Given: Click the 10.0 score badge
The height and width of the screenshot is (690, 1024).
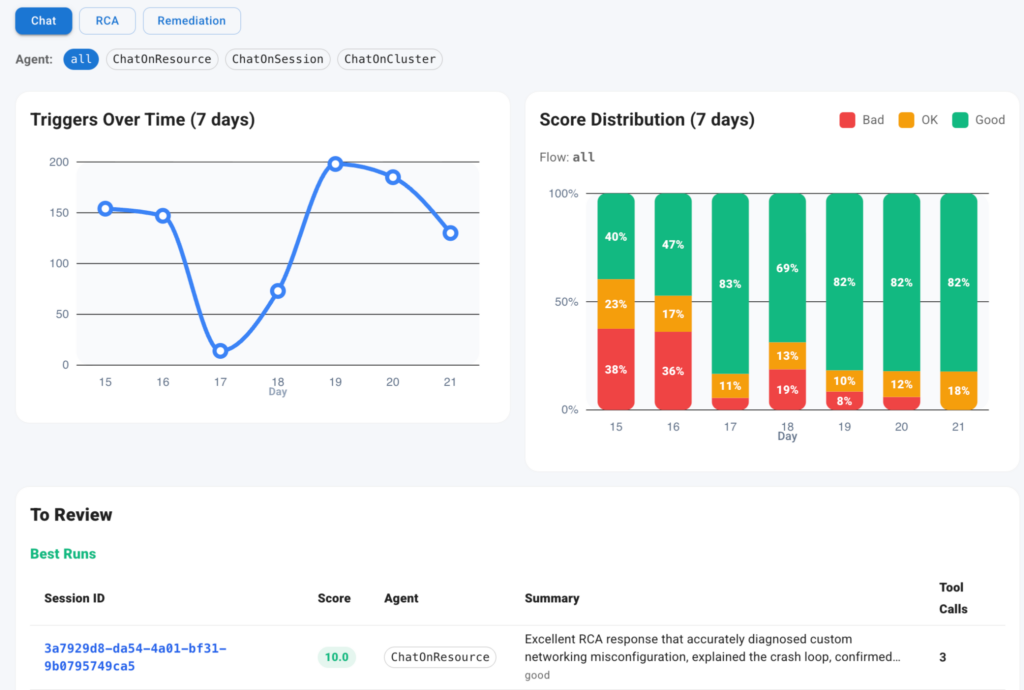Looking at the screenshot, I should (336, 657).
